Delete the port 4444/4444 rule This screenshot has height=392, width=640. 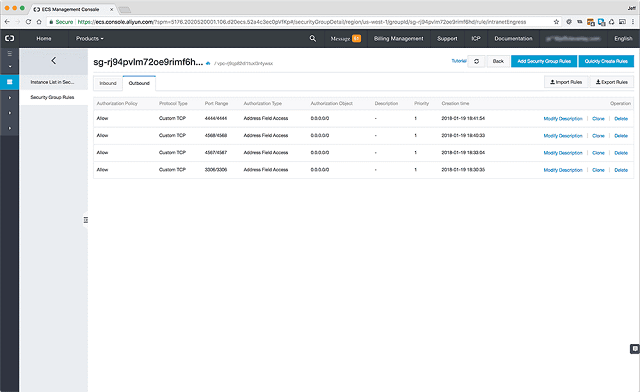pos(621,118)
